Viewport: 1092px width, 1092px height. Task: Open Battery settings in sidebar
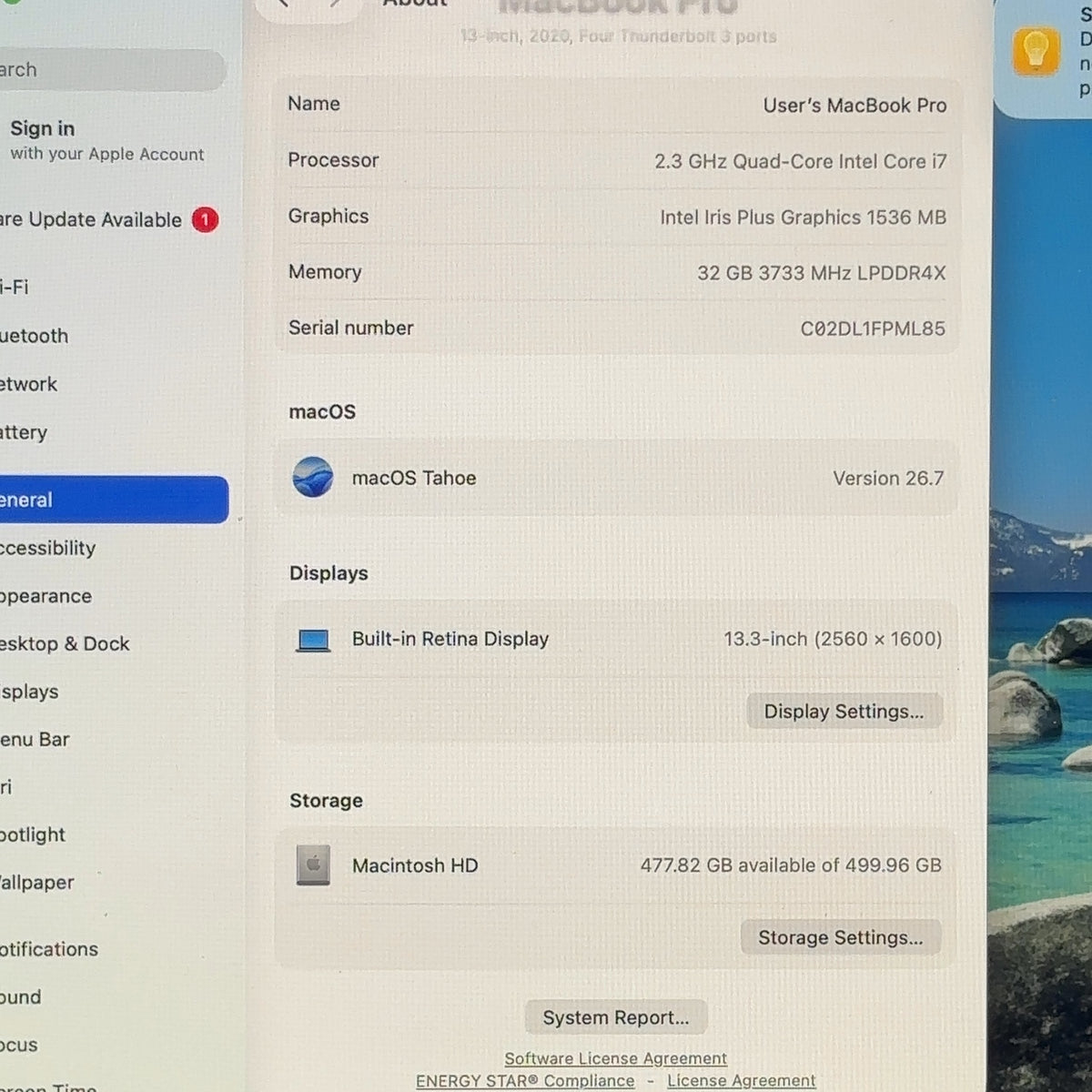click(x=24, y=432)
